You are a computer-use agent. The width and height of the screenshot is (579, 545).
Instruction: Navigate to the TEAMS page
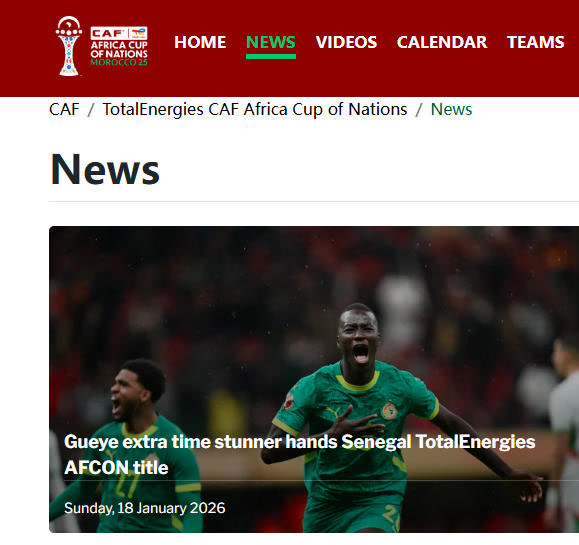point(535,42)
